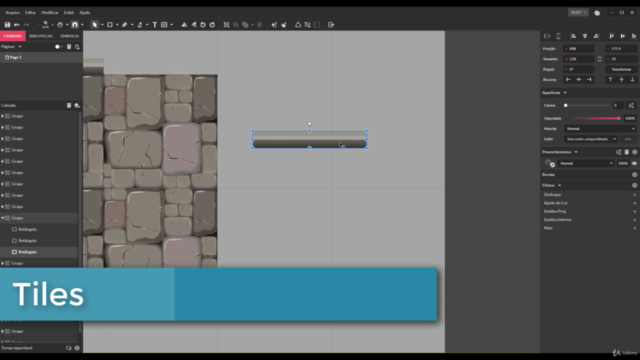Toggle the bottom anchor in Âncora
This screenshot has height=360, width=640.
tap(632, 80)
